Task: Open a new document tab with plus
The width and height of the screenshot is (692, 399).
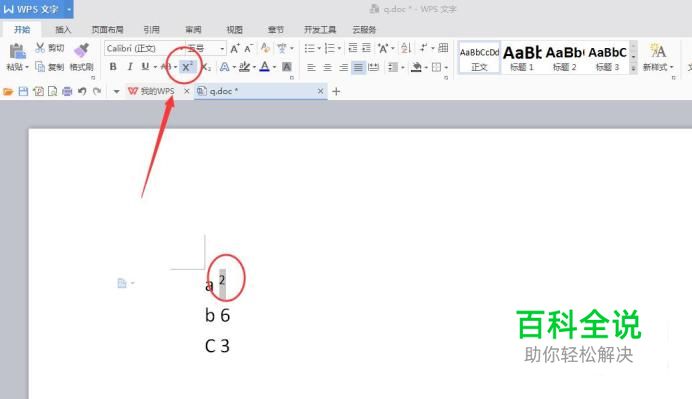Action: (336, 91)
